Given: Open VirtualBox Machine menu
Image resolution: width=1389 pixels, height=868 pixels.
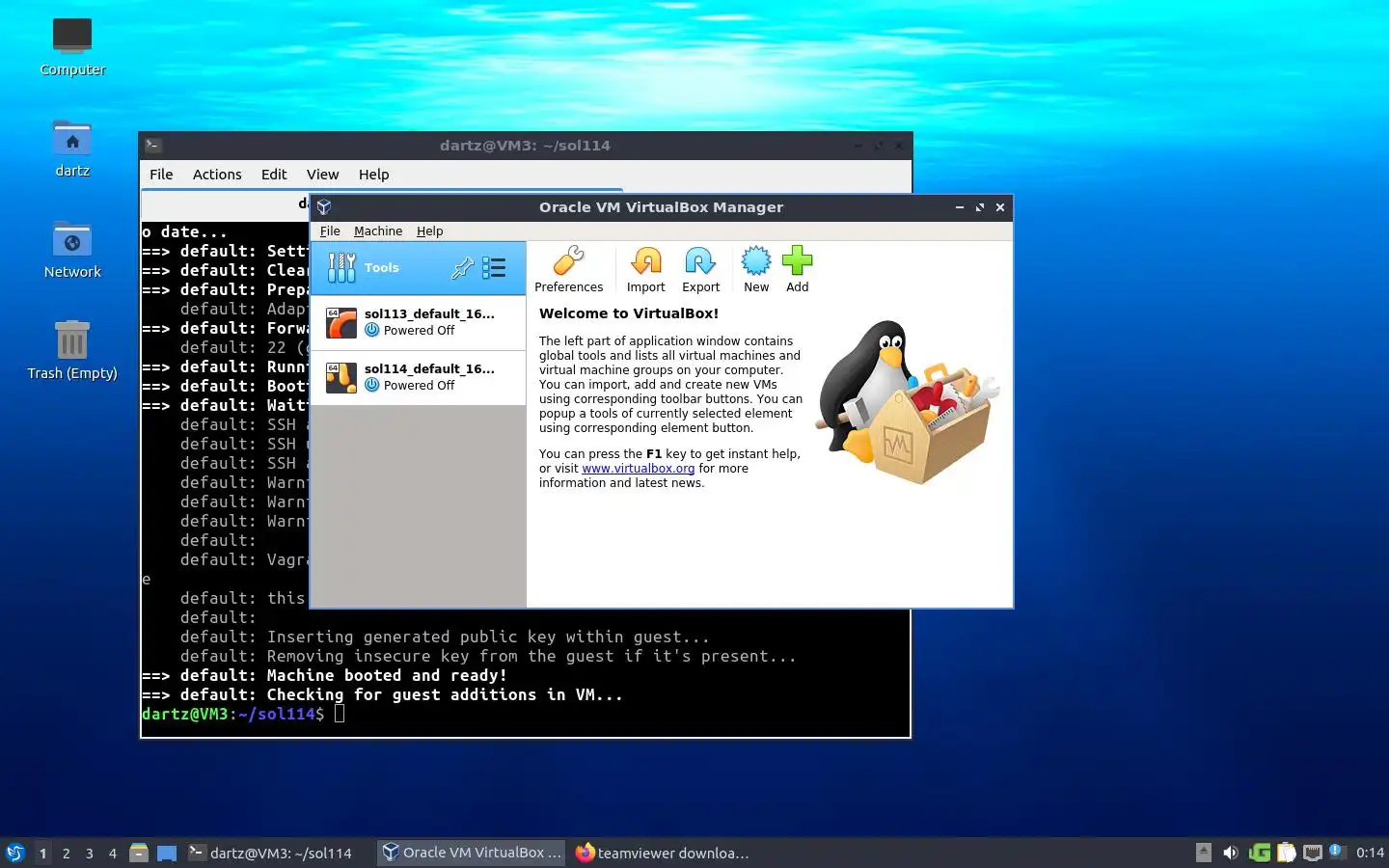Looking at the screenshot, I should 378,231.
